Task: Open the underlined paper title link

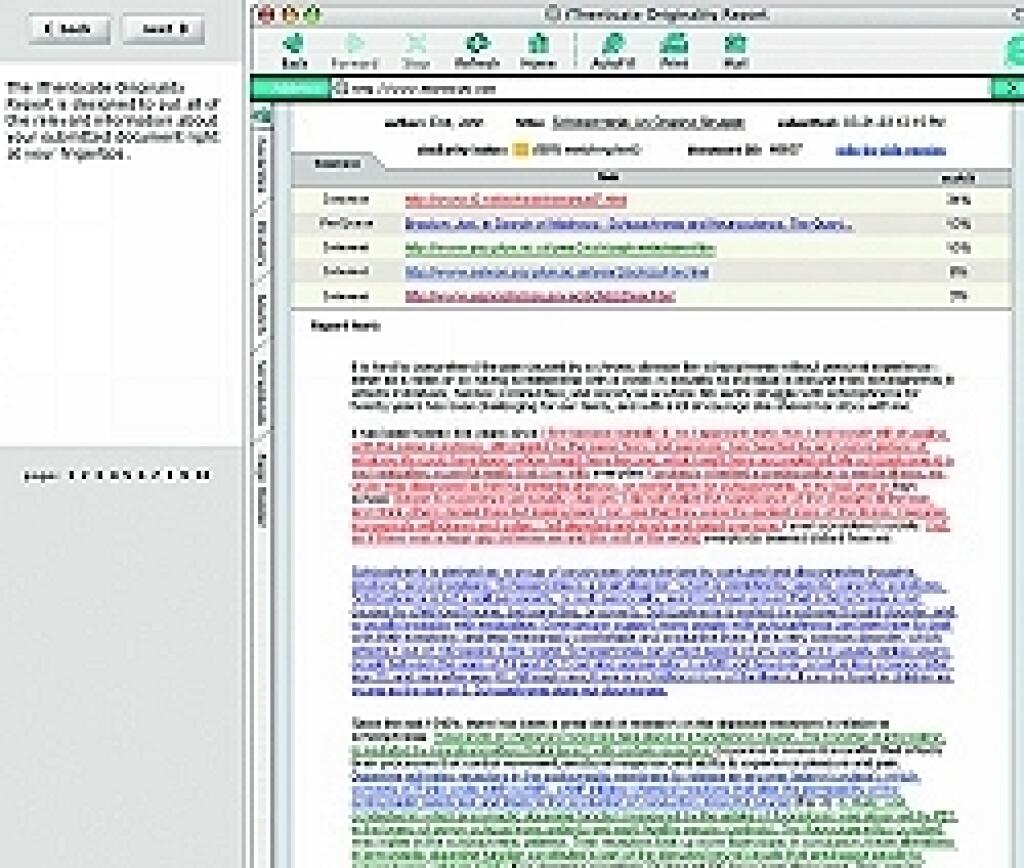Action: pos(648,122)
